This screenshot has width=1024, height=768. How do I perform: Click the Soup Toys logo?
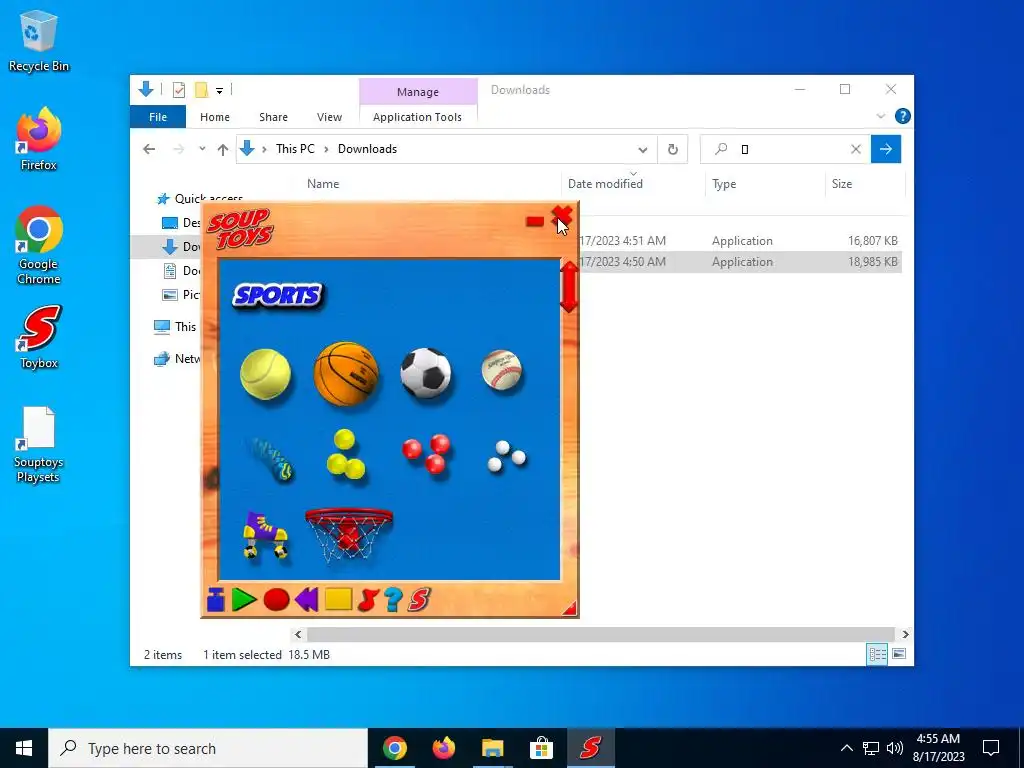[240, 229]
